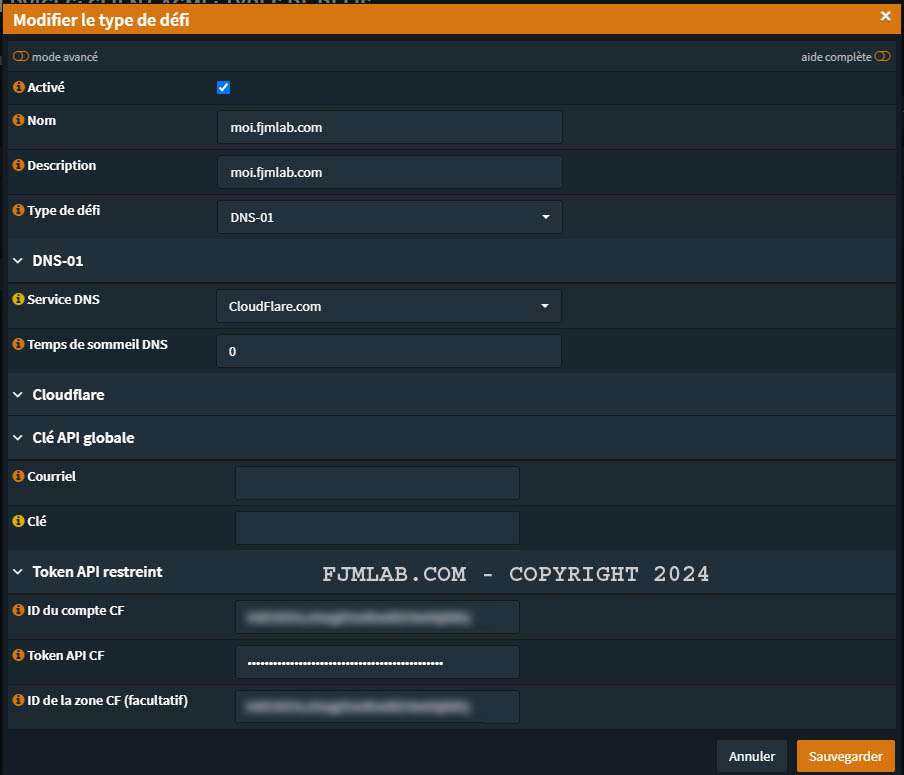This screenshot has width=904, height=775.
Task: Enable the aide complète toggle
Action: pos(881,57)
